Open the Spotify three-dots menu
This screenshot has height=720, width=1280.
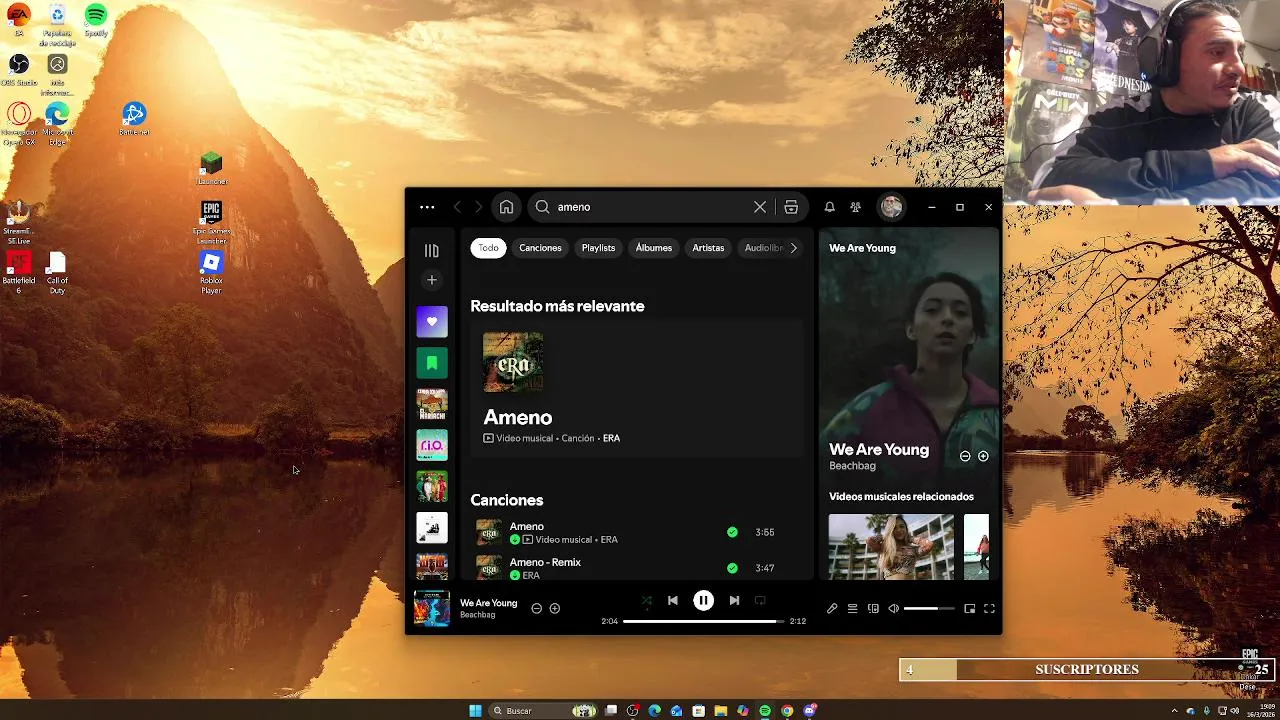coord(427,207)
